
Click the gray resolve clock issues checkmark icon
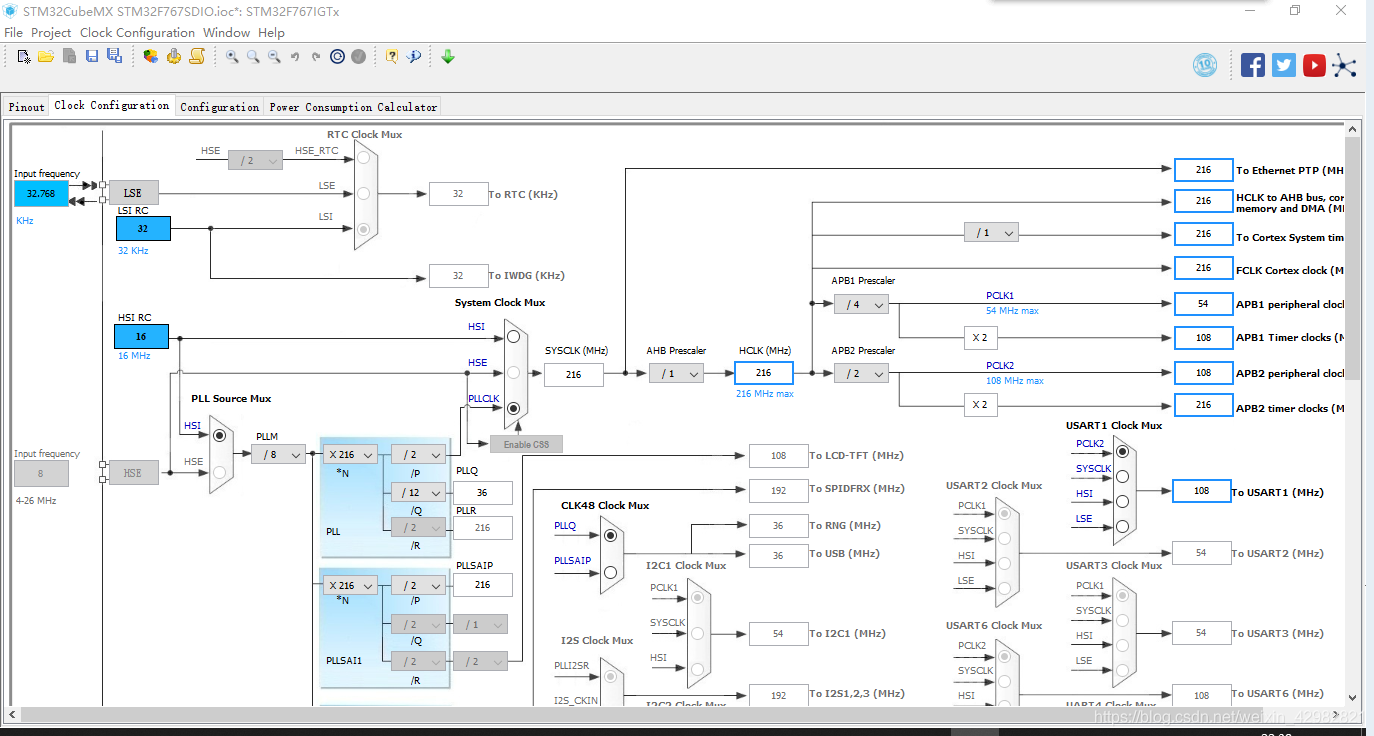pos(358,57)
